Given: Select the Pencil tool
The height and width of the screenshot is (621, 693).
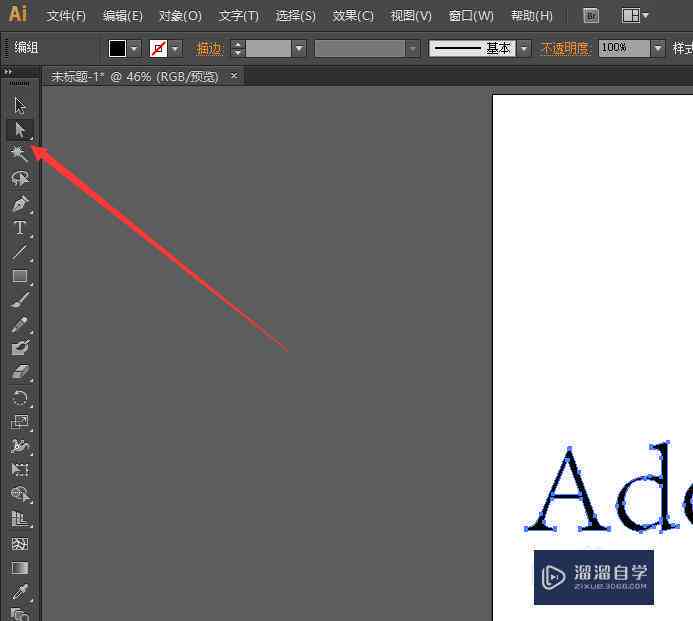Looking at the screenshot, I should pos(20,324).
